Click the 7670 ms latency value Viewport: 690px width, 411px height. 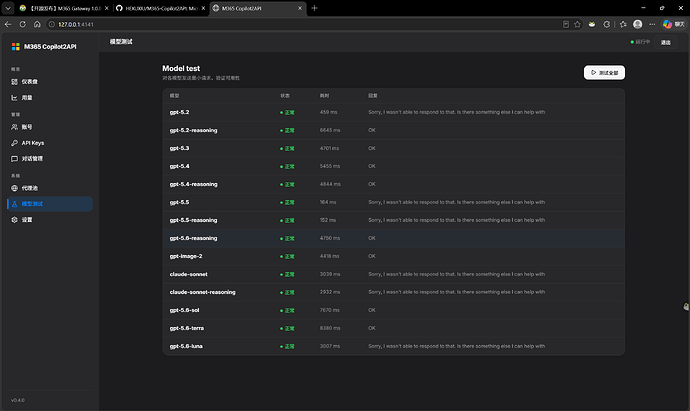(x=330, y=310)
